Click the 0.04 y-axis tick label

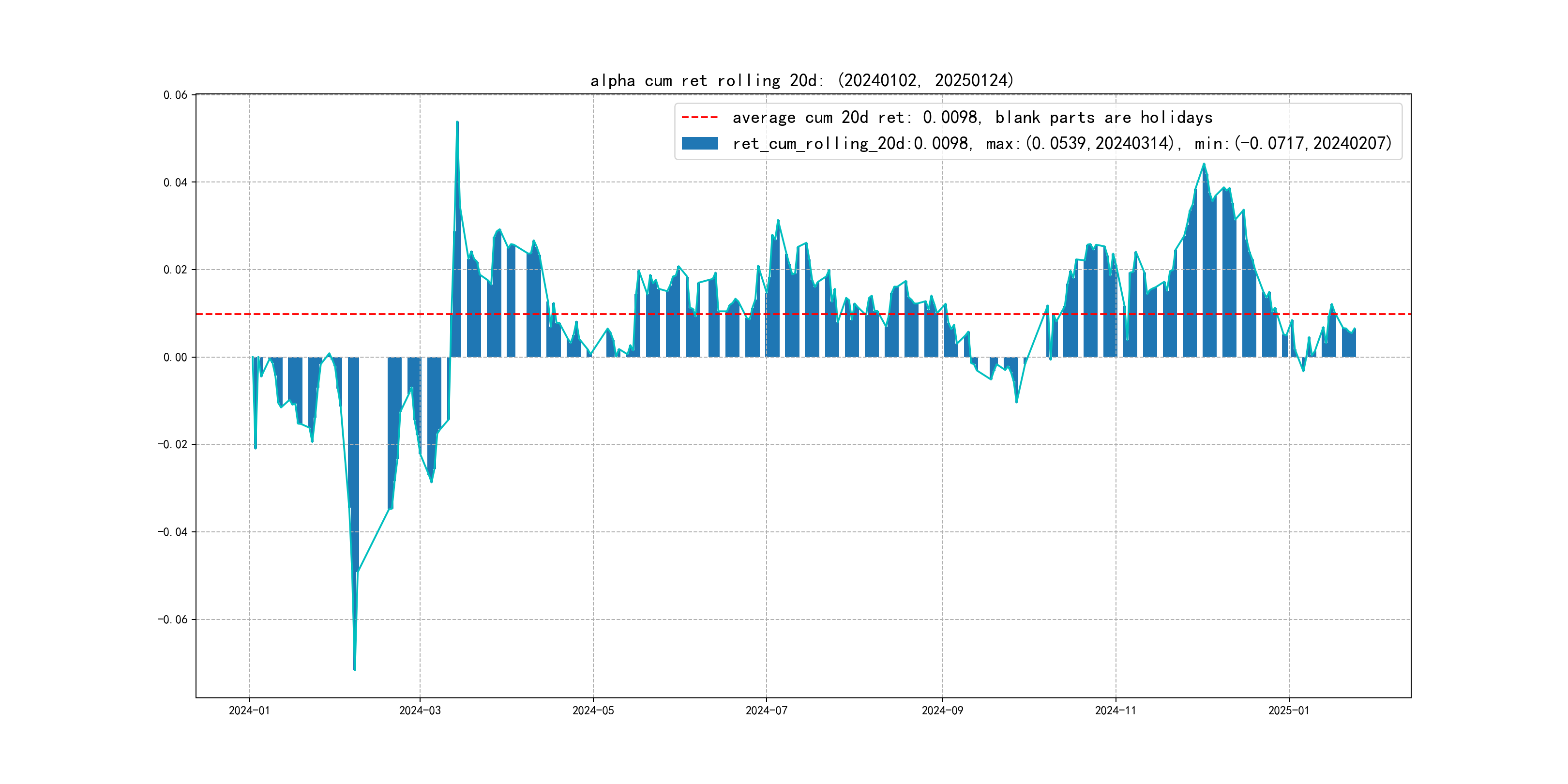coord(175,182)
